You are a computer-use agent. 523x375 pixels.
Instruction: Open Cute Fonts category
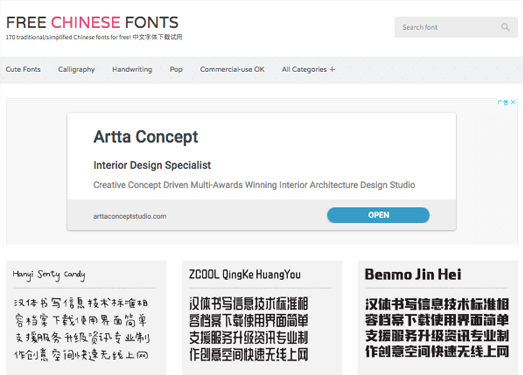pyautogui.click(x=23, y=69)
